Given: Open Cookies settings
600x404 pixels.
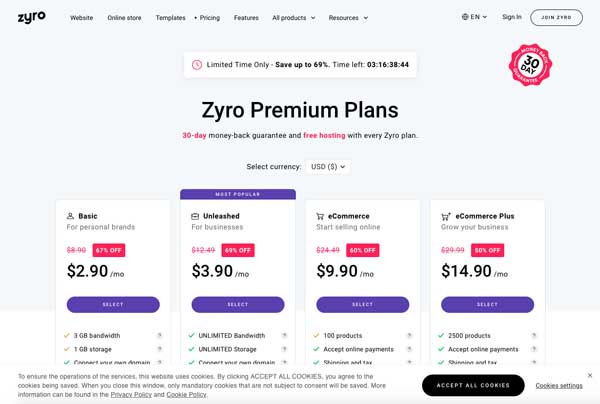Looking at the screenshot, I should pyautogui.click(x=559, y=386).
